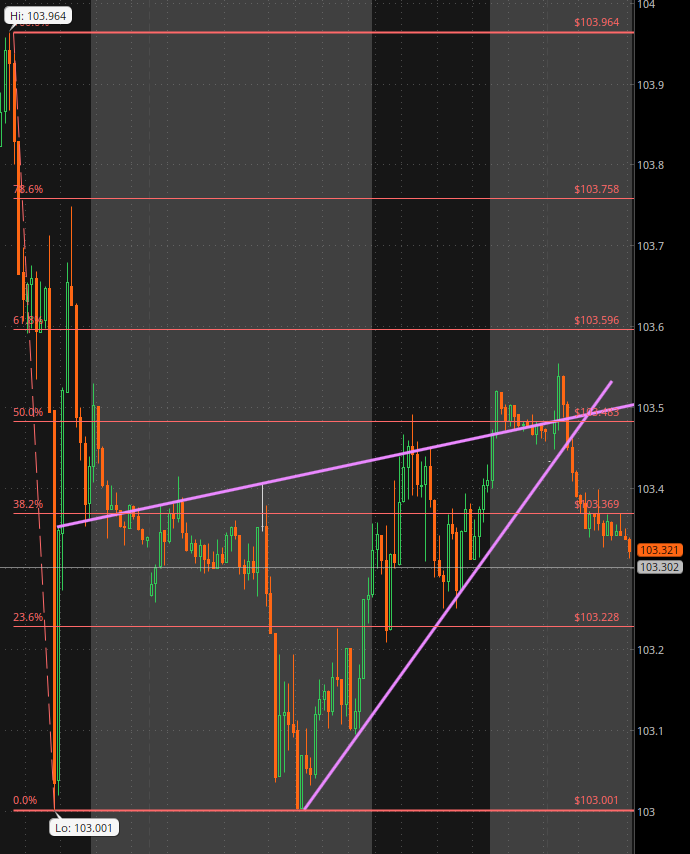
Task: Click the 103.5 price axis label
Action: [650, 408]
